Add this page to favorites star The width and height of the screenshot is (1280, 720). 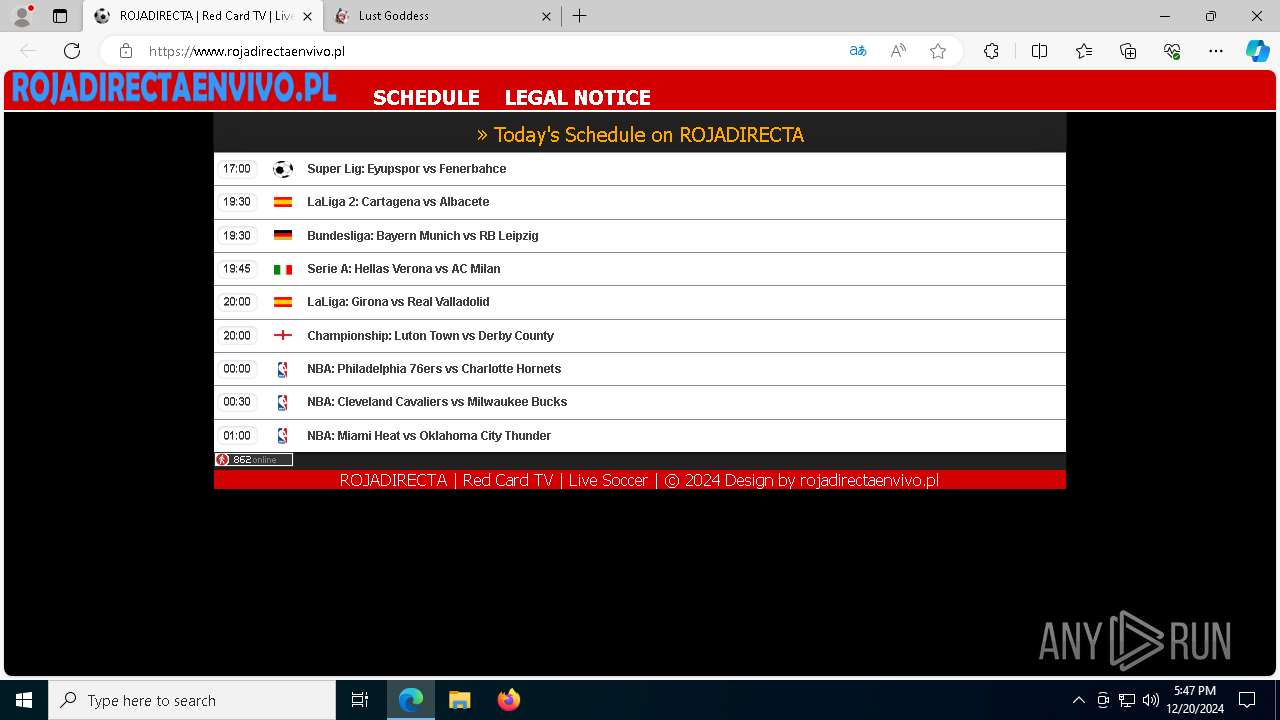[938, 51]
